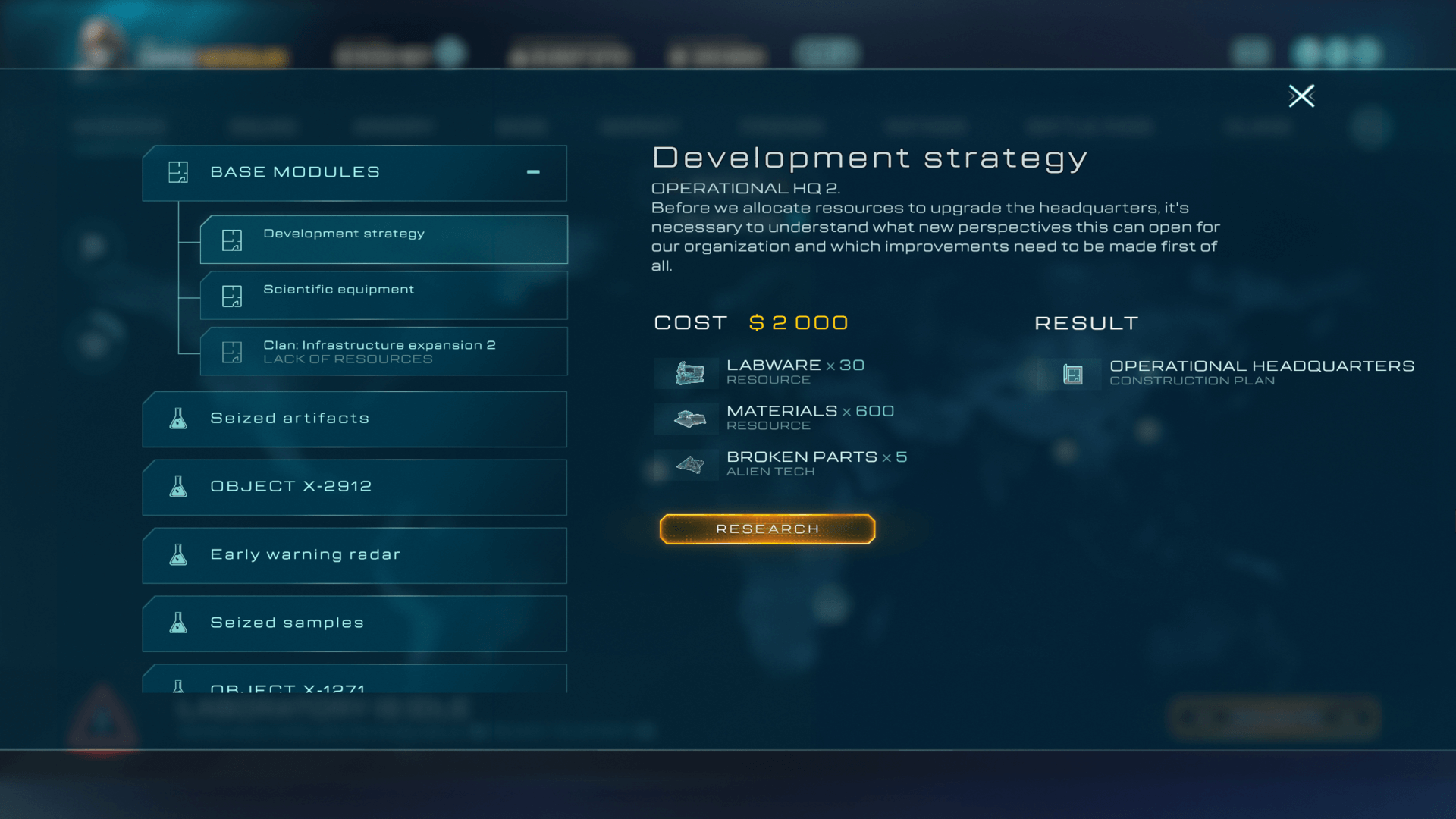Open the partially visible OBJECT X-1271 category
Image resolution: width=1456 pixels, height=819 pixels.
[354, 682]
